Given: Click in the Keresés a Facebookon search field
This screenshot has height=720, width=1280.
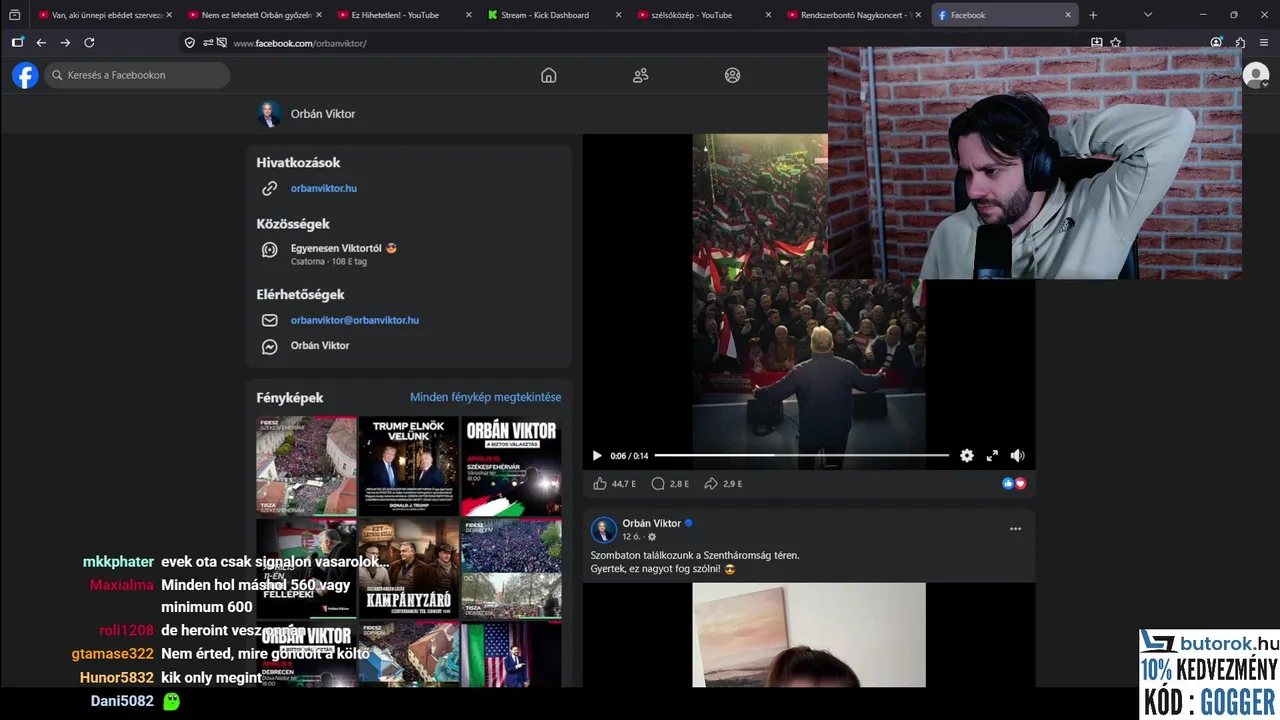Looking at the screenshot, I should click(x=137, y=75).
